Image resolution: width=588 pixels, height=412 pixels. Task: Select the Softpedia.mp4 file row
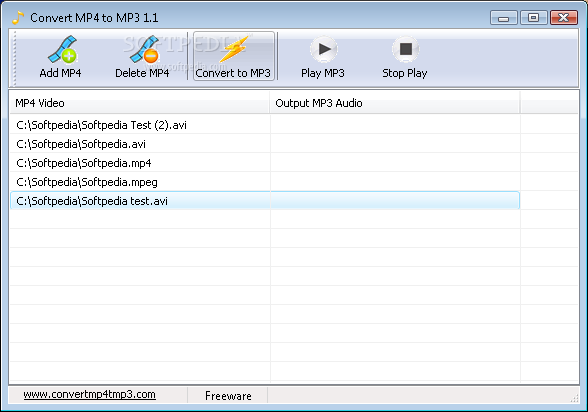pyautogui.click(x=265, y=163)
